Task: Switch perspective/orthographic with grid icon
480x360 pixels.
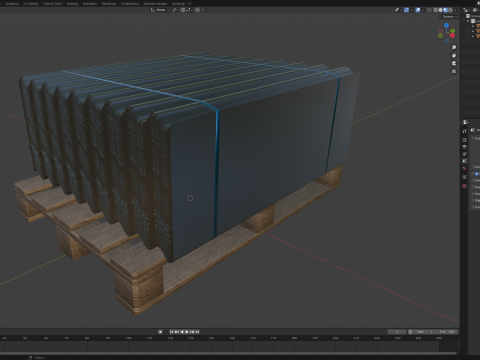Action: pyautogui.click(x=454, y=71)
